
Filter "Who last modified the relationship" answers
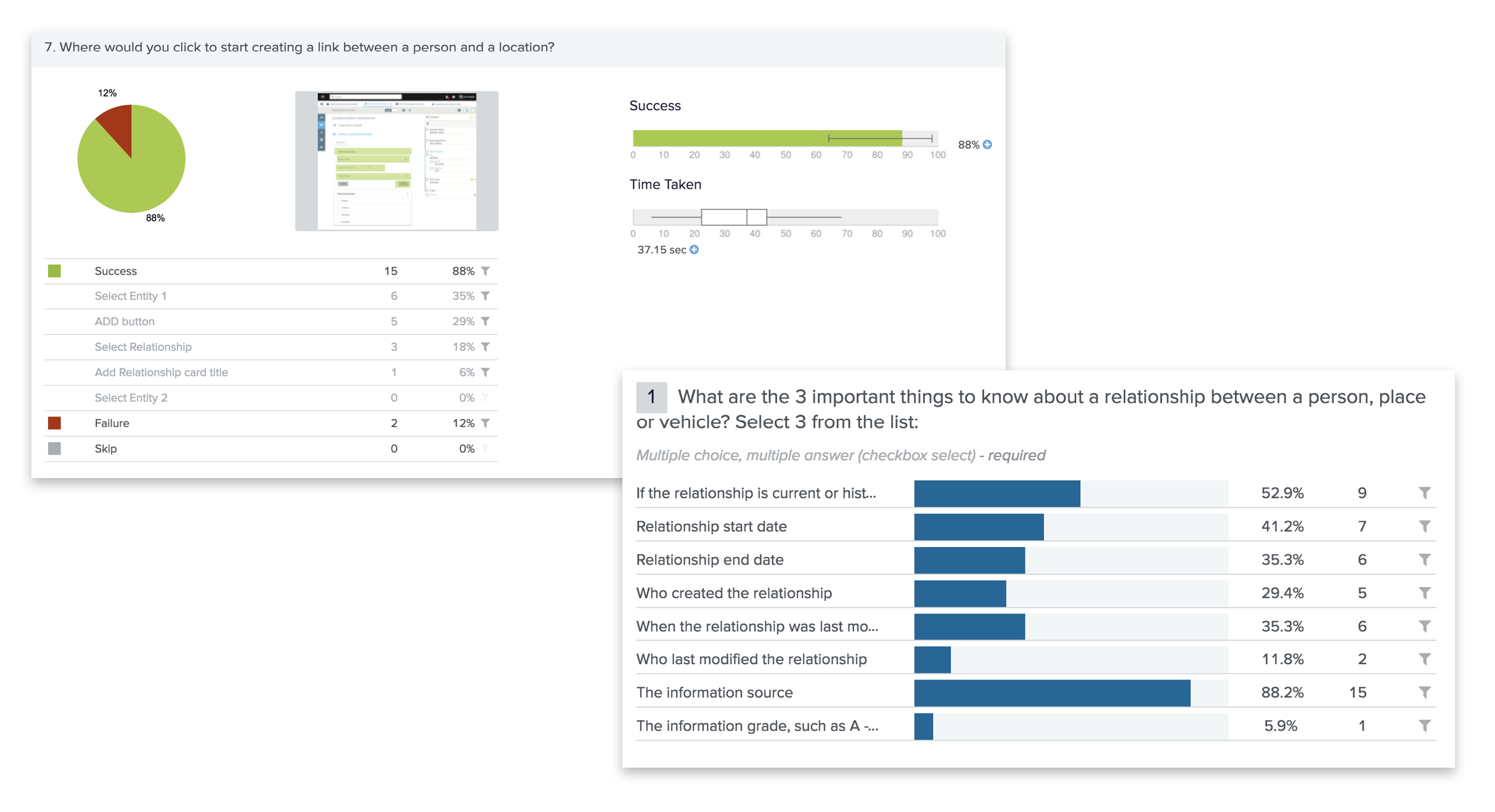coord(1425,659)
